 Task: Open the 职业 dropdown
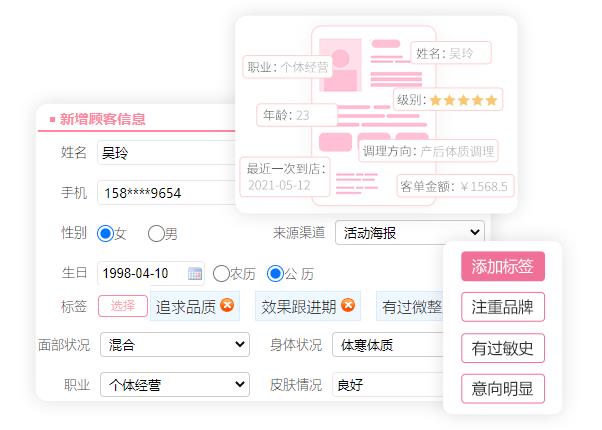tap(174, 385)
